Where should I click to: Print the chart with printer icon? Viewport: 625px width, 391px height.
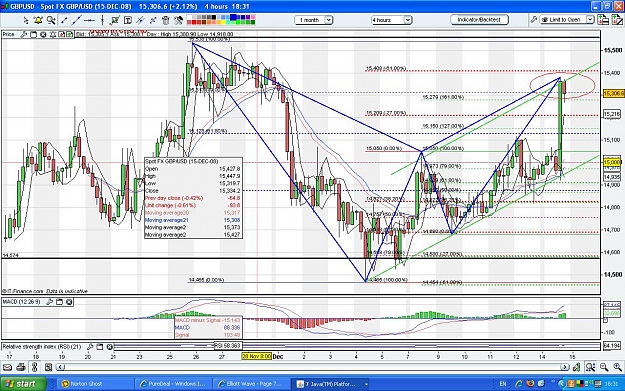(x=21, y=367)
